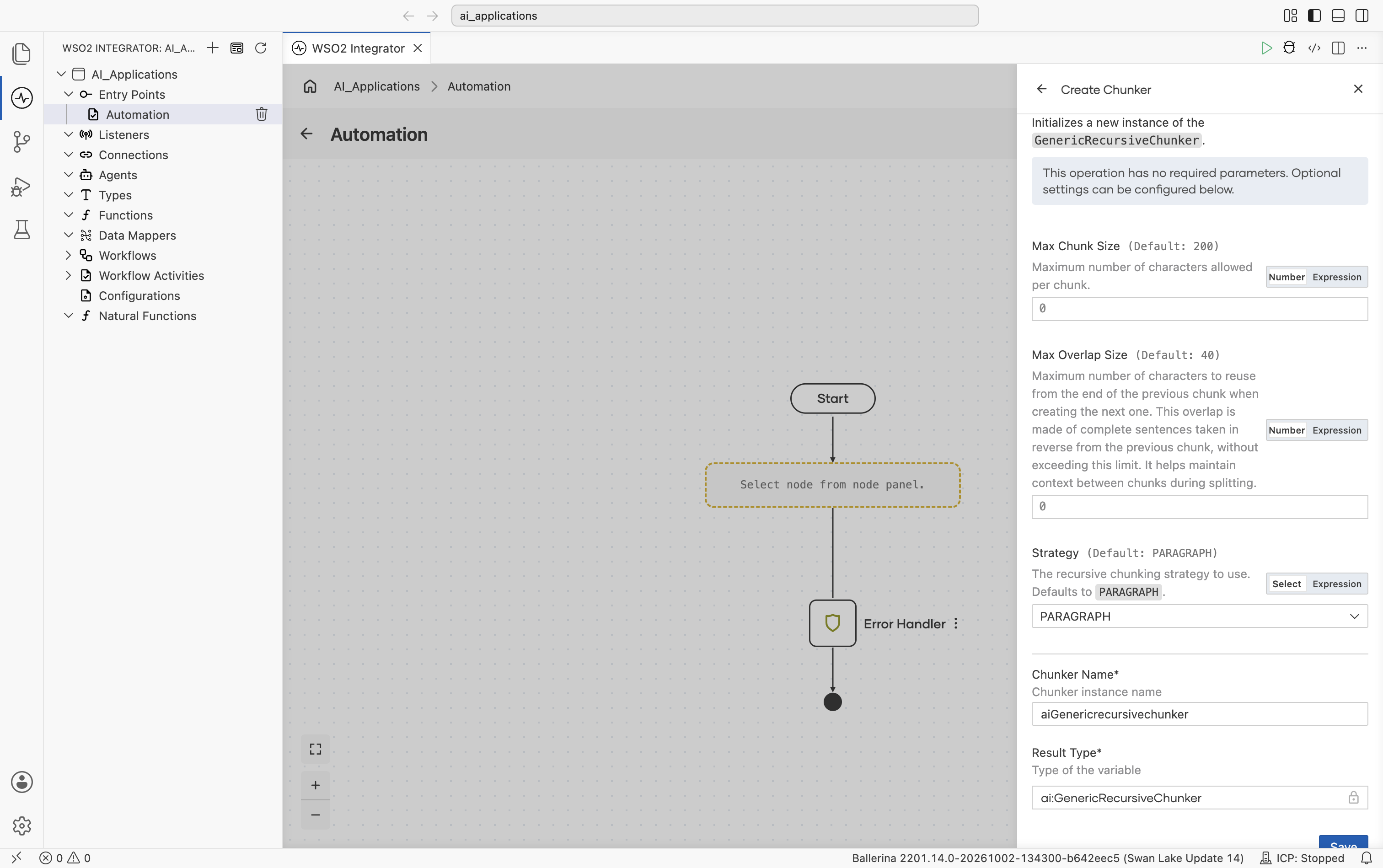Open the WSO2 Integrator activity bar icon
This screenshot has width=1383, height=868.
pyautogui.click(x=21, y=97)
